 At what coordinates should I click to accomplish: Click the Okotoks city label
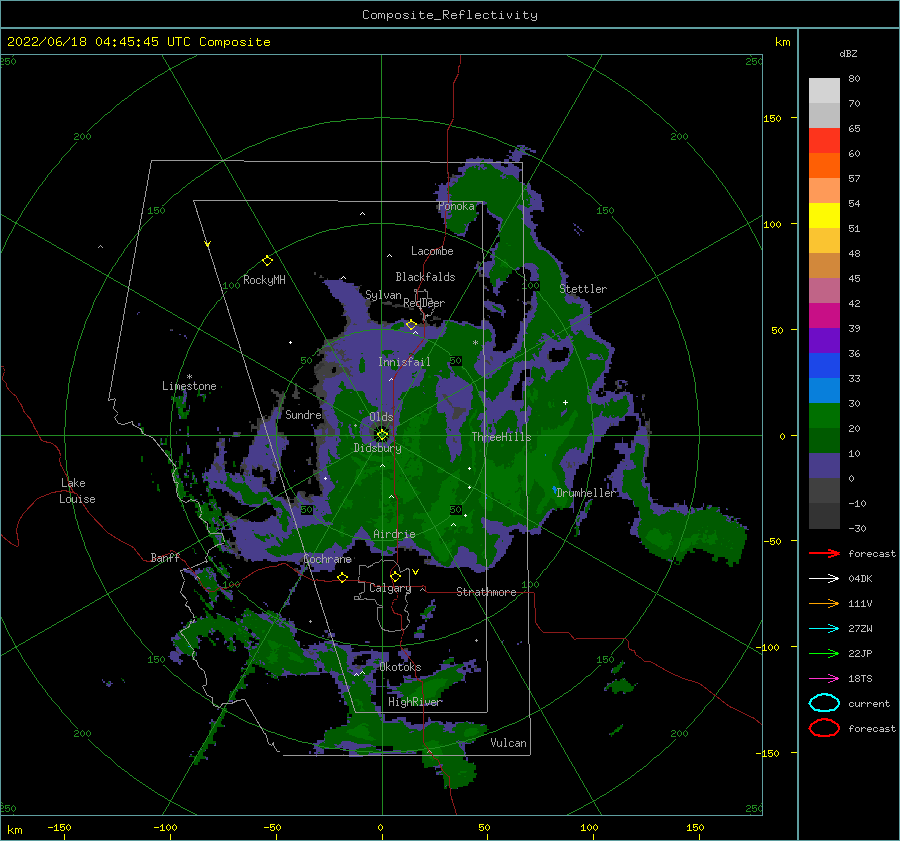click(400, 667)
